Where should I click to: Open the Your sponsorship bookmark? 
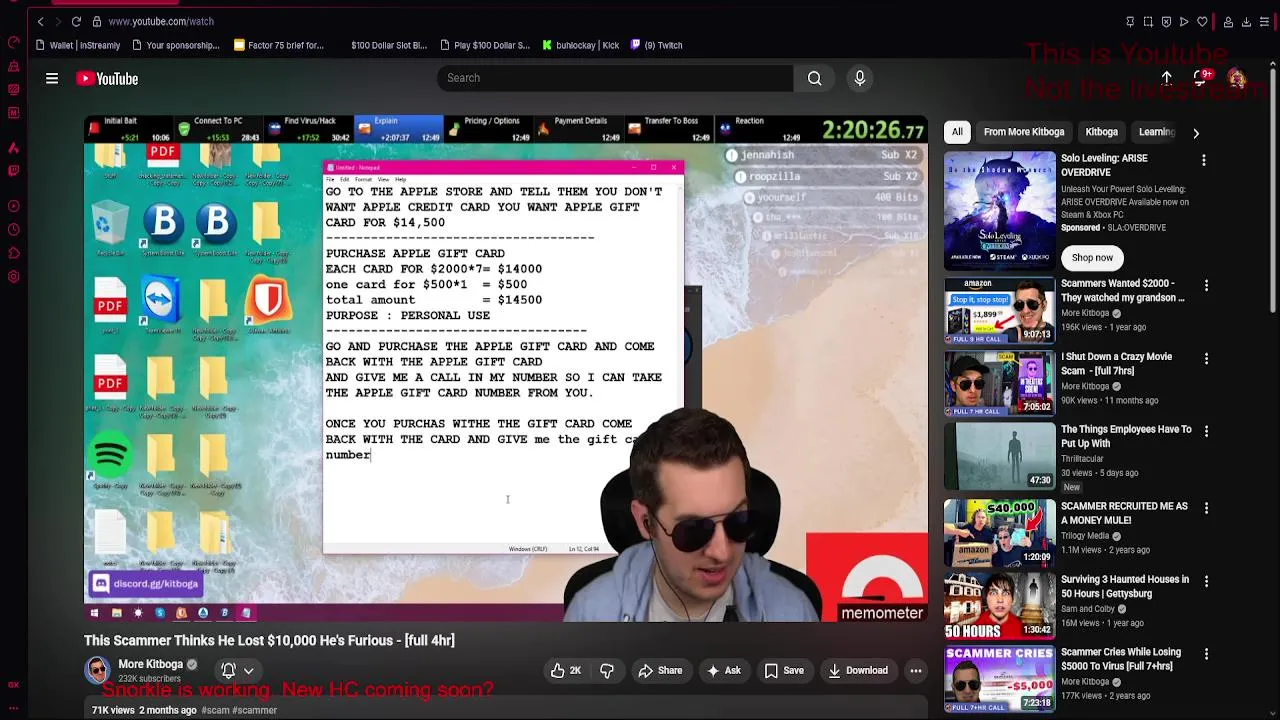pos(175,45)
